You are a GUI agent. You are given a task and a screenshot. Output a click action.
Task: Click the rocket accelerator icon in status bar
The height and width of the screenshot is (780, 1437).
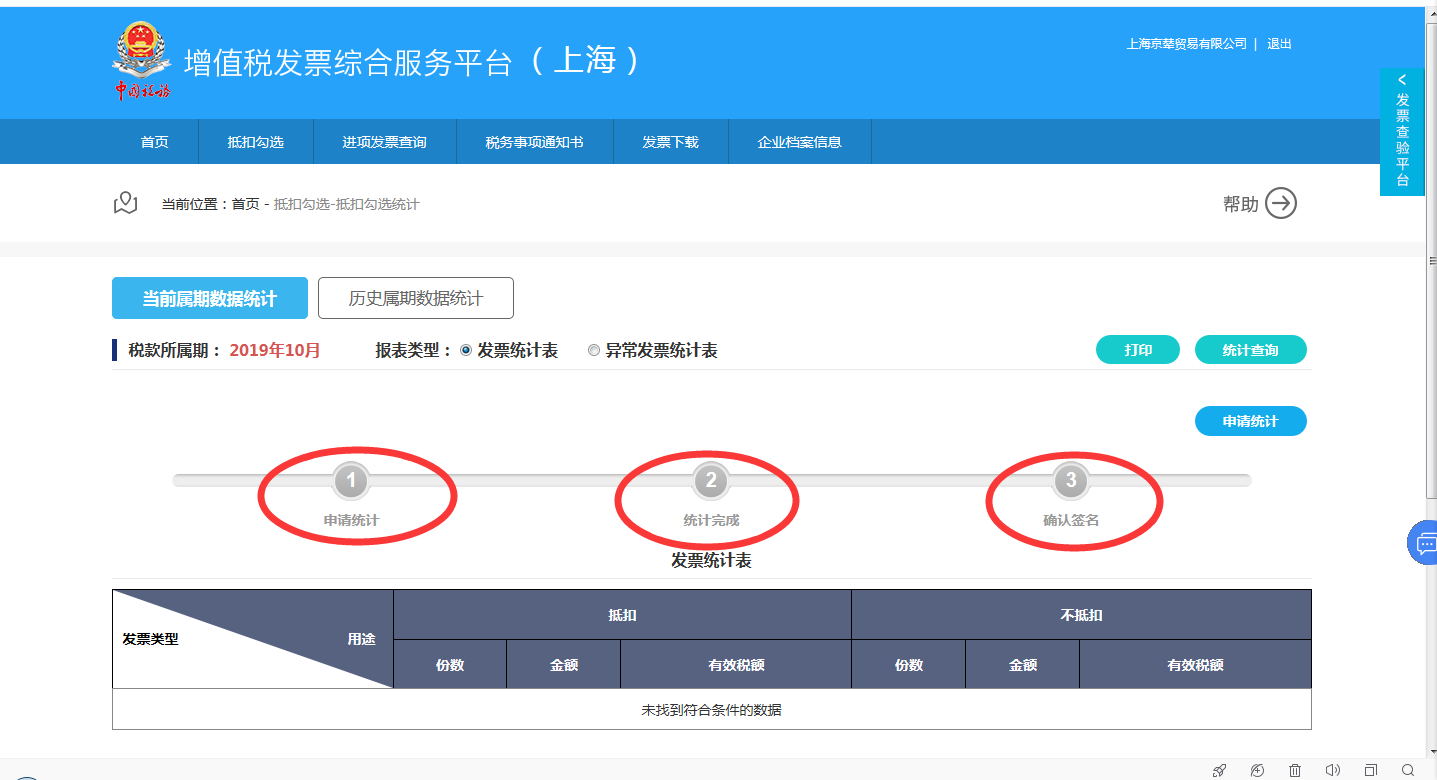[x=1219, y=770]
